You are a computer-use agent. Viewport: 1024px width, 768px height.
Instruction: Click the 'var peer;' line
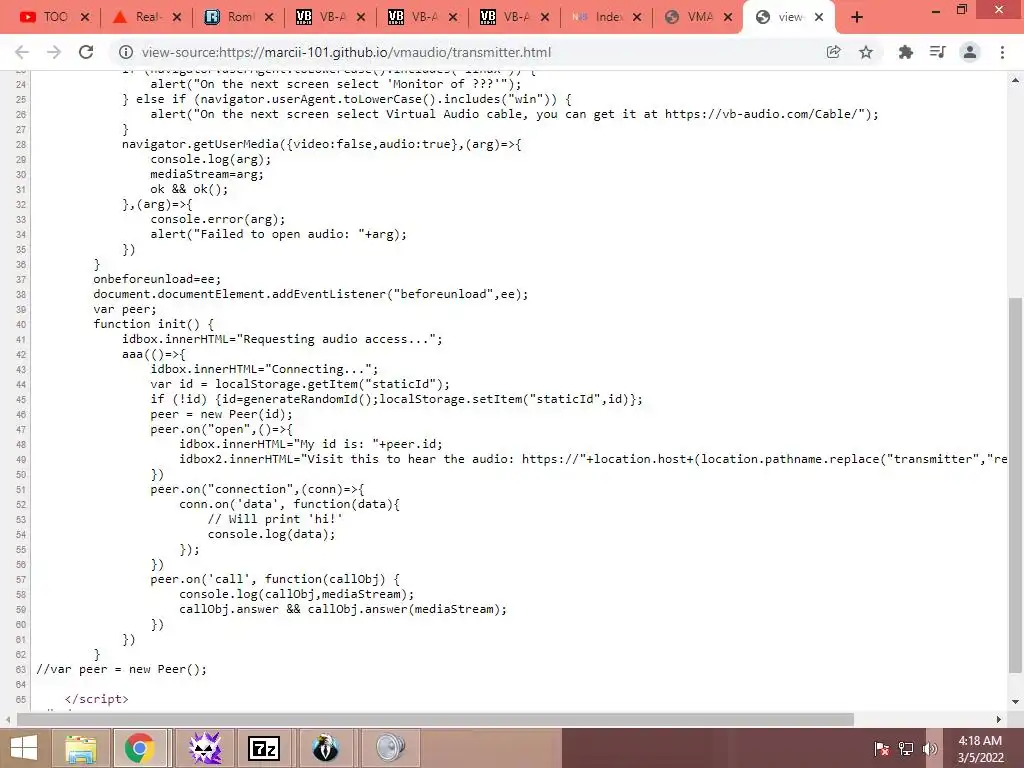(x=125, y=309)
